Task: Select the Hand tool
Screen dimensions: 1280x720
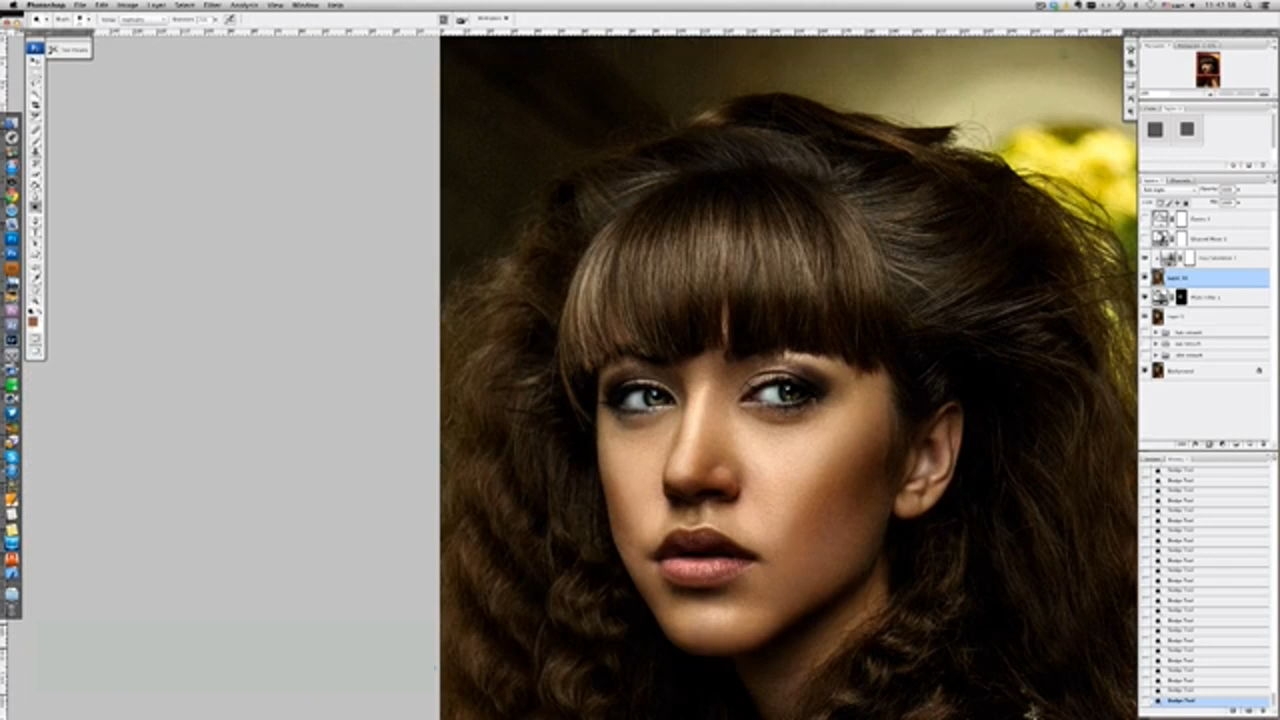Action: 36,288
